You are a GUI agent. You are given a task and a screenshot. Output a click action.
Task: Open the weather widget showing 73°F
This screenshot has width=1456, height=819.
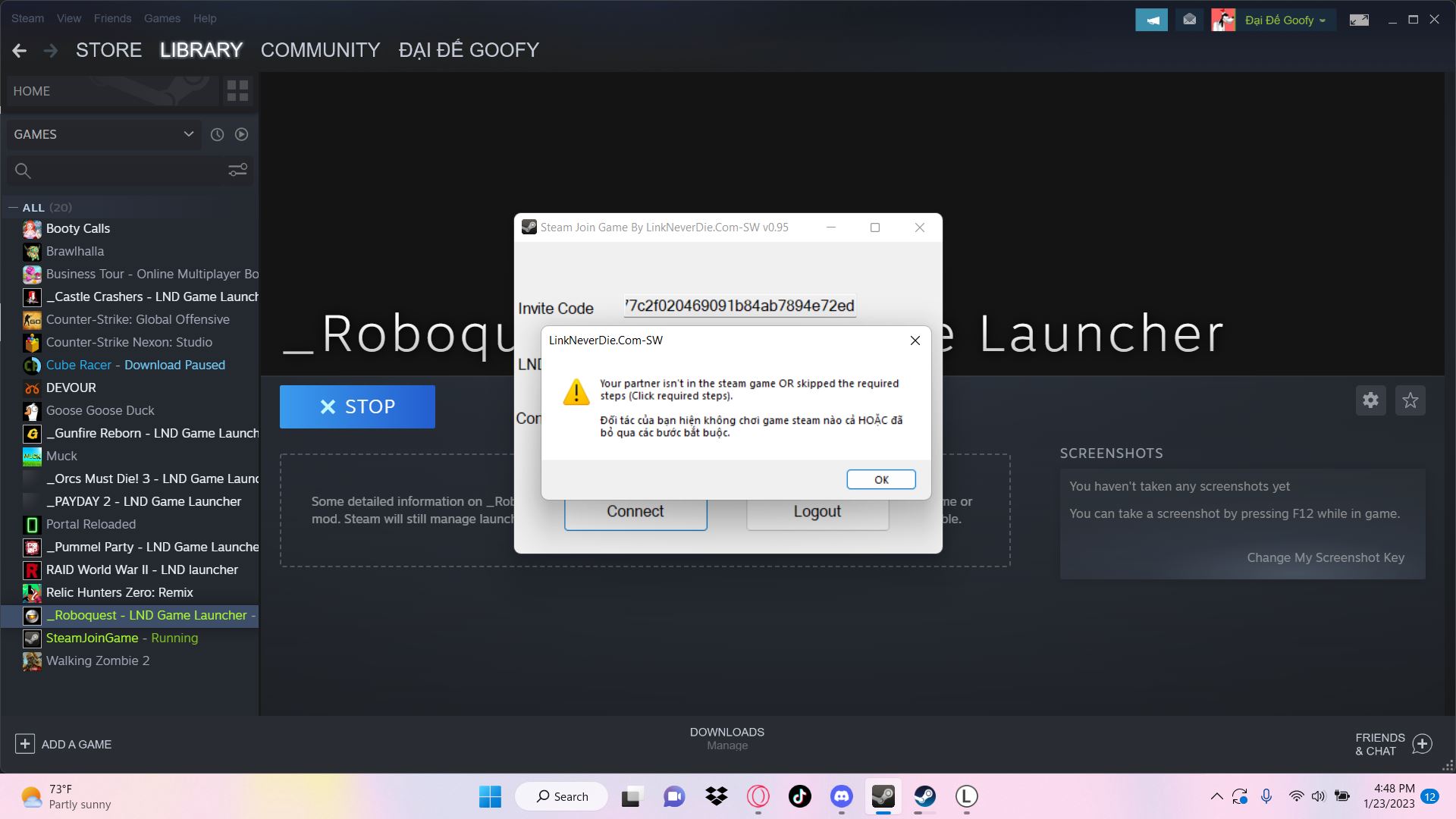point(66,796)
